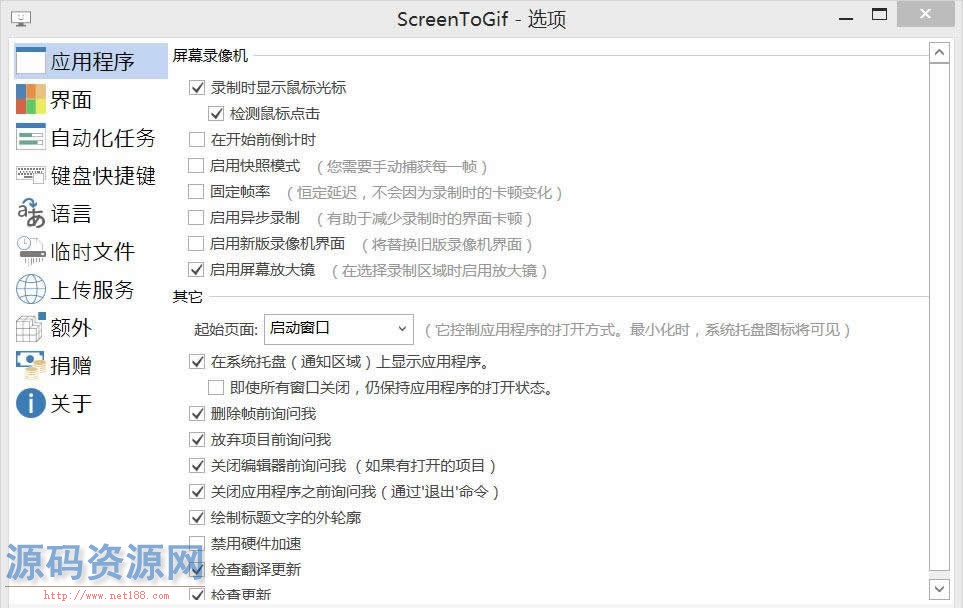Open the 关于 tab label
The height and width of the screenshot is (608, 963).
coord(71,404)
